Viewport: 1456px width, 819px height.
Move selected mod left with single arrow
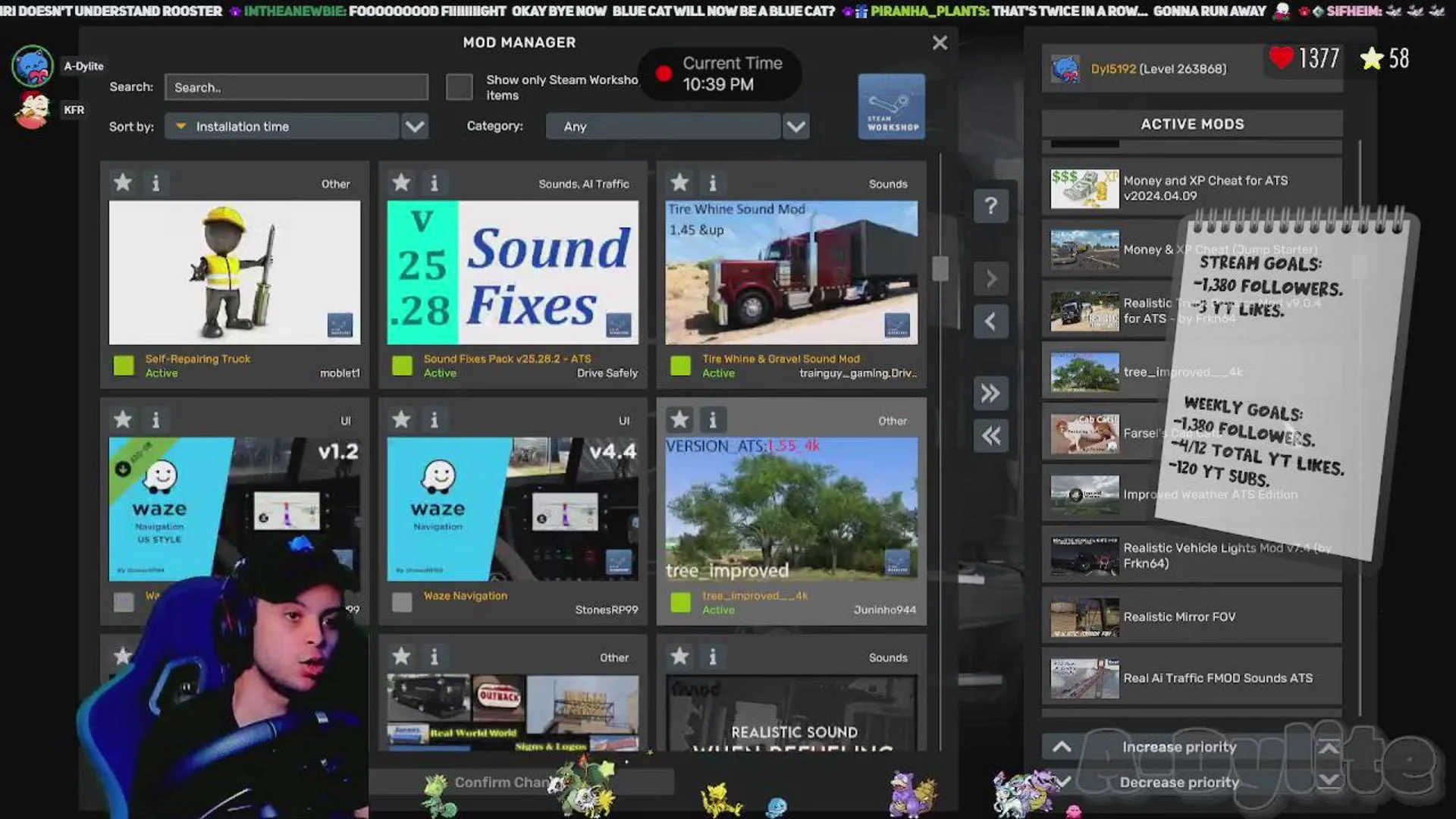pyautogui.click(x=990, y=322)
